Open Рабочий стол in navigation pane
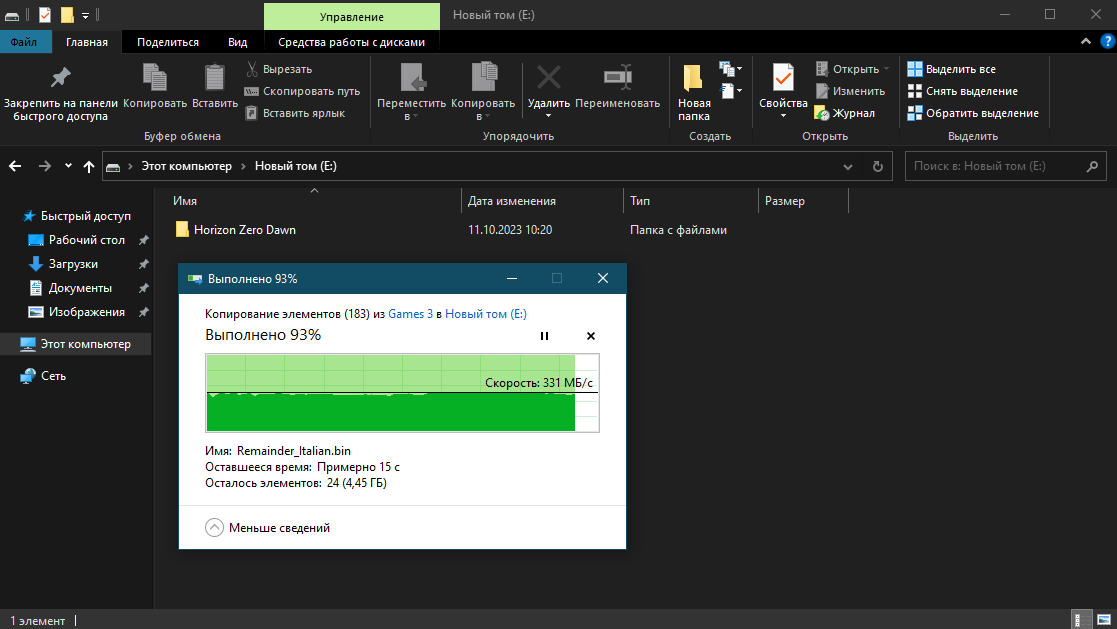Image resolution: width=1117 pixels, height=629 pixels. (x=77, y=240)
